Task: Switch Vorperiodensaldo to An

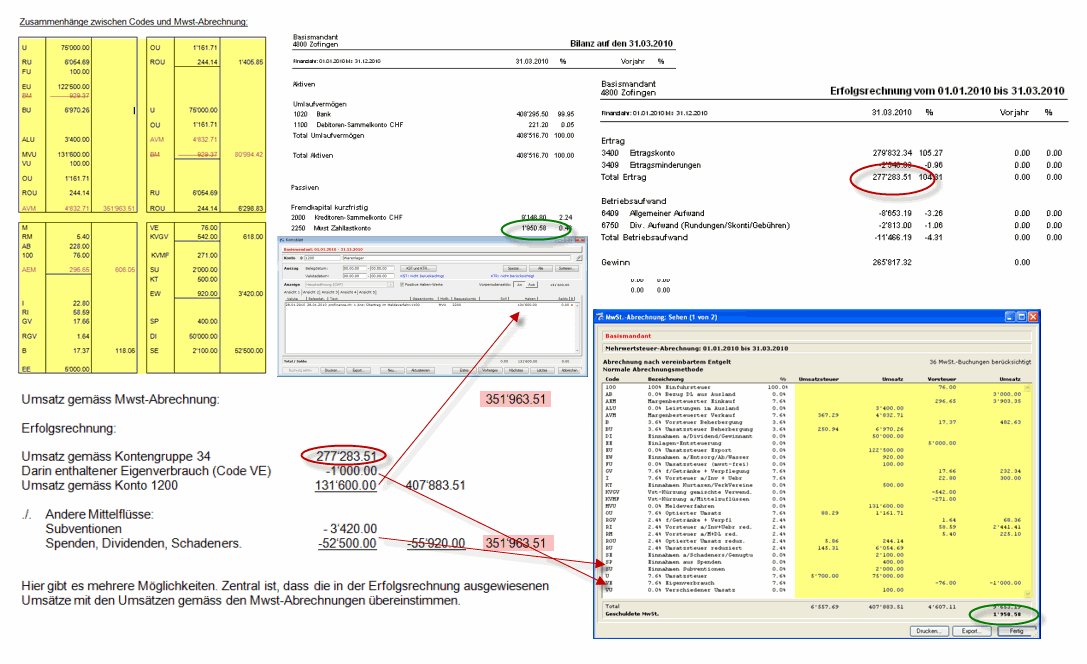Action: pyautogui.click(x=519, y=284)
